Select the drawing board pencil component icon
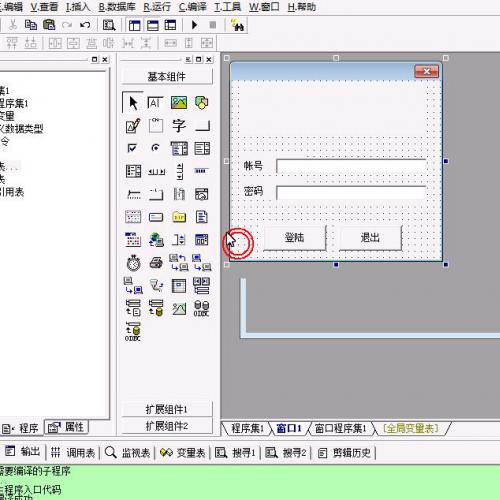This screenshot has width=500, height=500. point(133,126)
